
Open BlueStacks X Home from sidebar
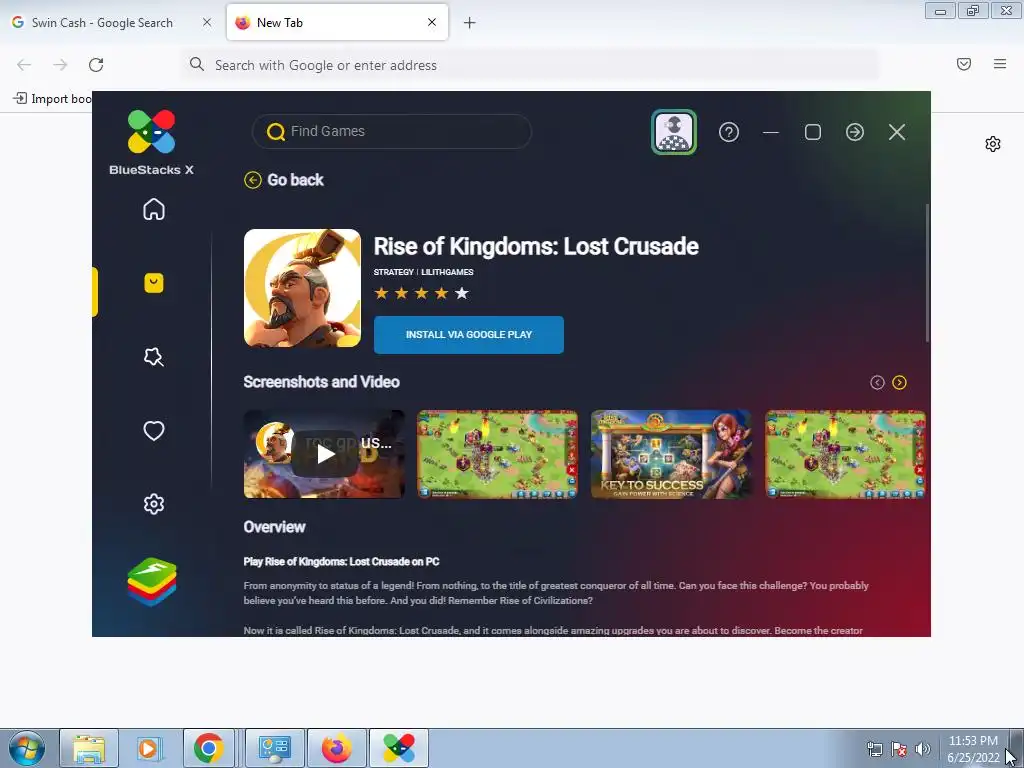153,209
